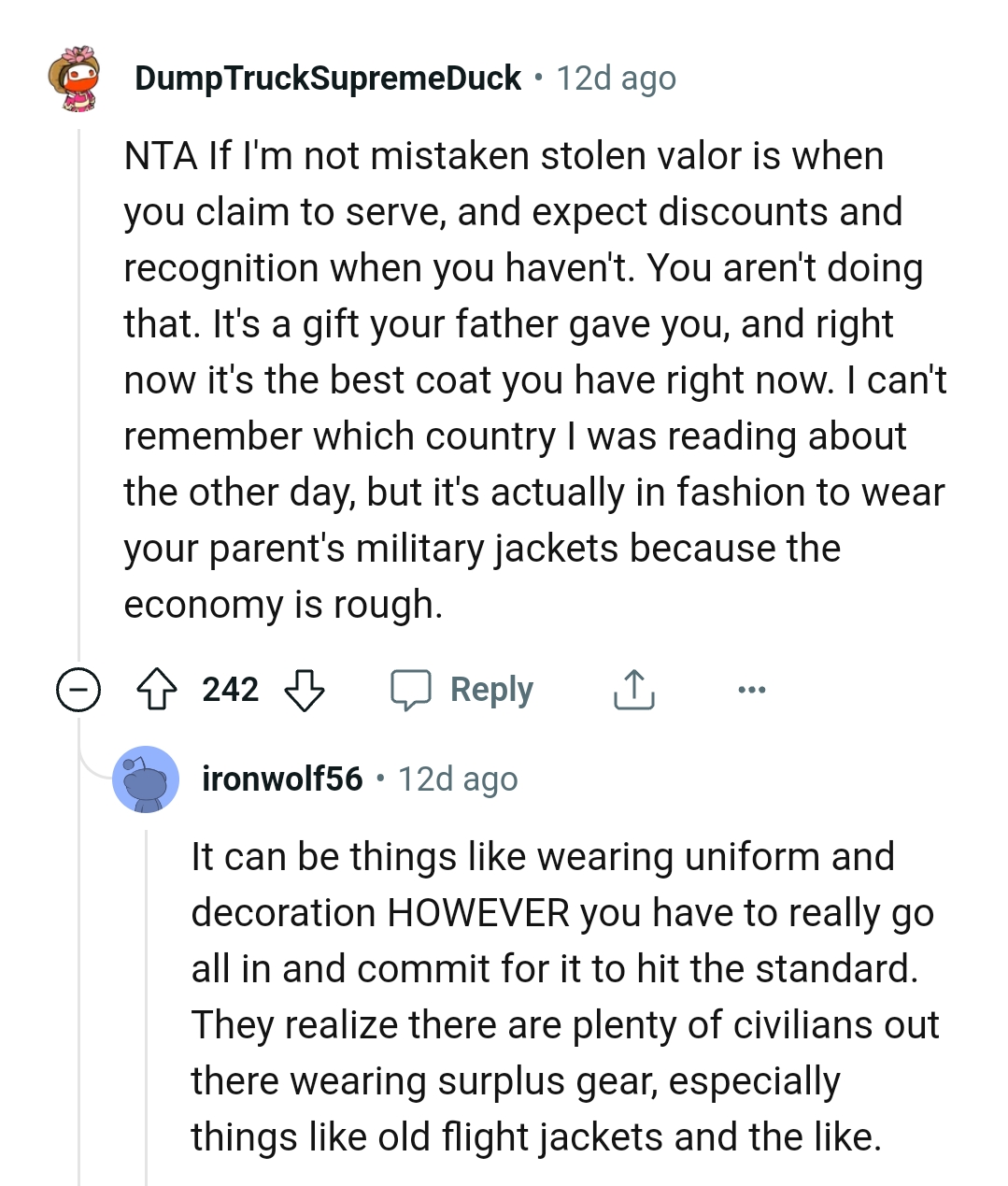Click ironwolf56's snoo avatar
Screen dimensions: 1008x1186
pos(146,779)
